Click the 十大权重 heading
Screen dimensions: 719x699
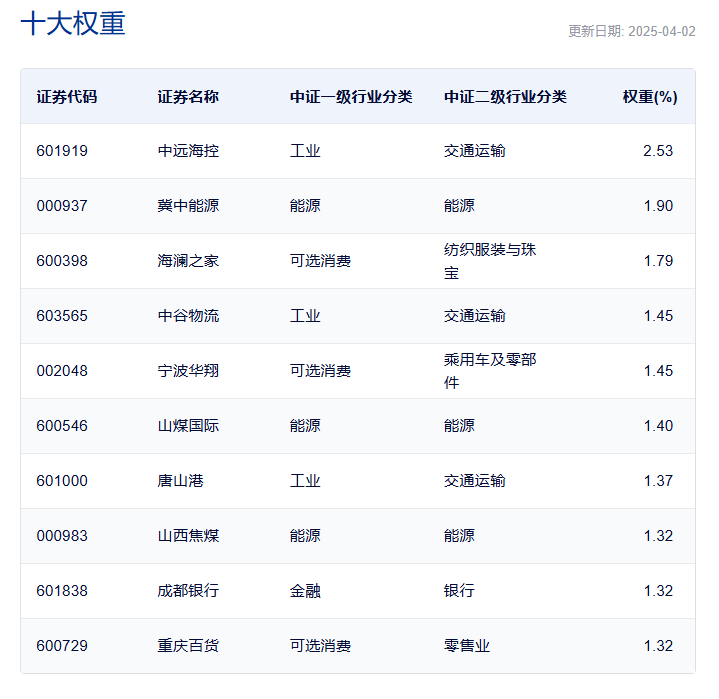click(73, 23)
